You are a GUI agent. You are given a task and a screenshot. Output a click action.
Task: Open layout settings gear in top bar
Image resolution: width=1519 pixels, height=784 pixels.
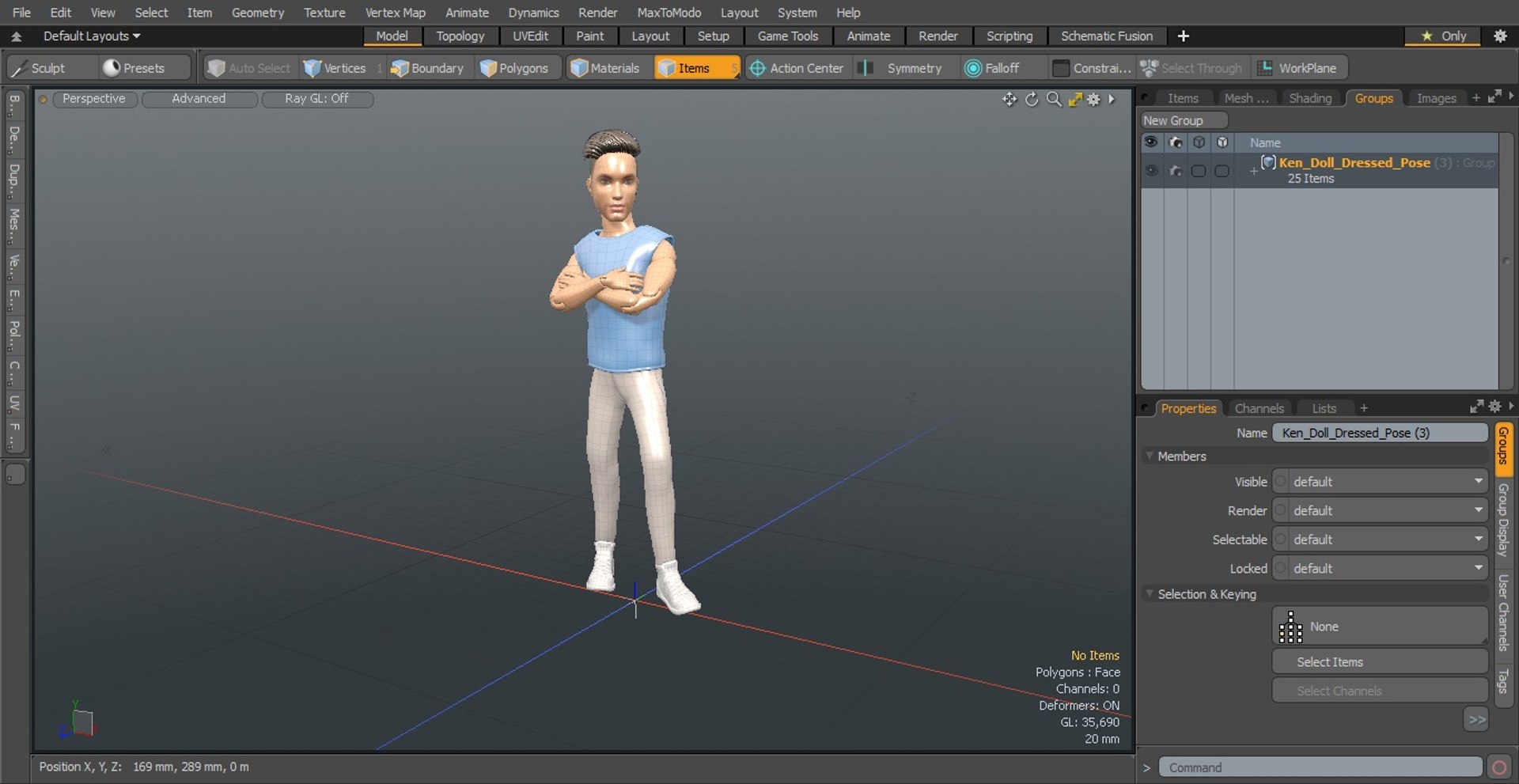click(1500, 36)
